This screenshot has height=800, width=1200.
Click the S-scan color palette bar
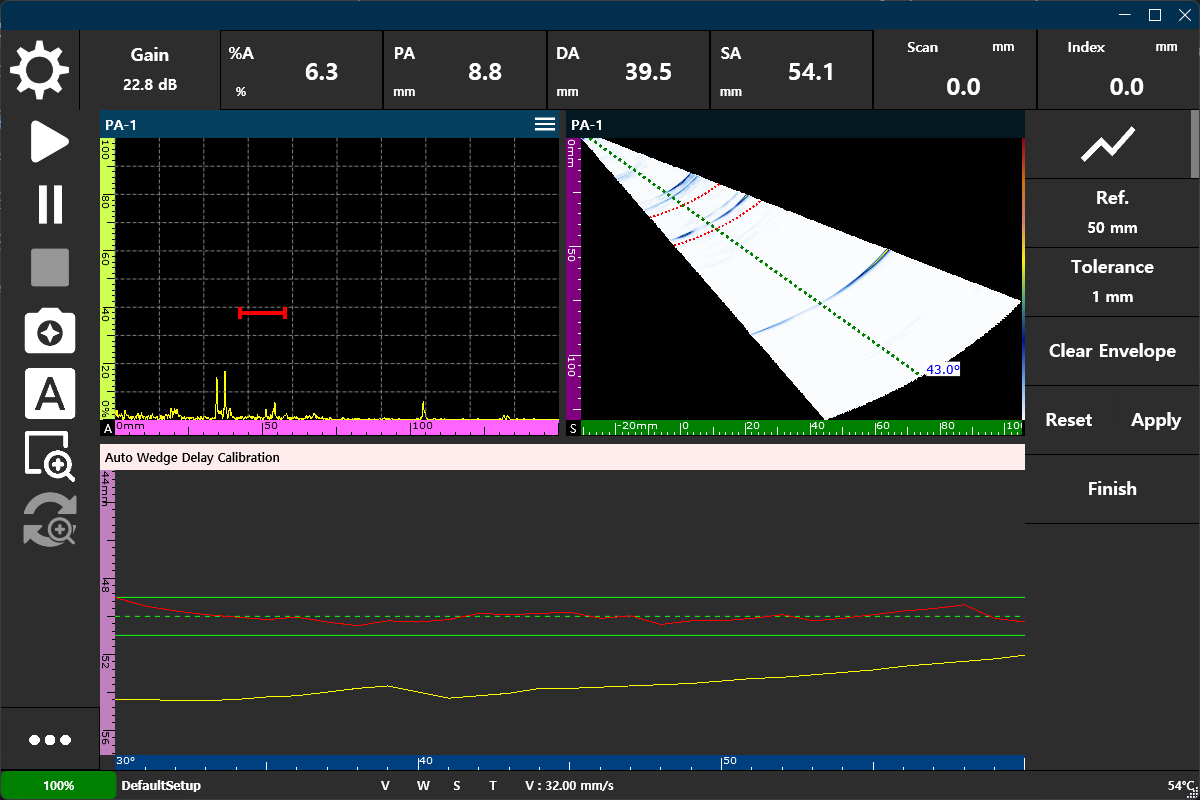[x=1022, y=277]
